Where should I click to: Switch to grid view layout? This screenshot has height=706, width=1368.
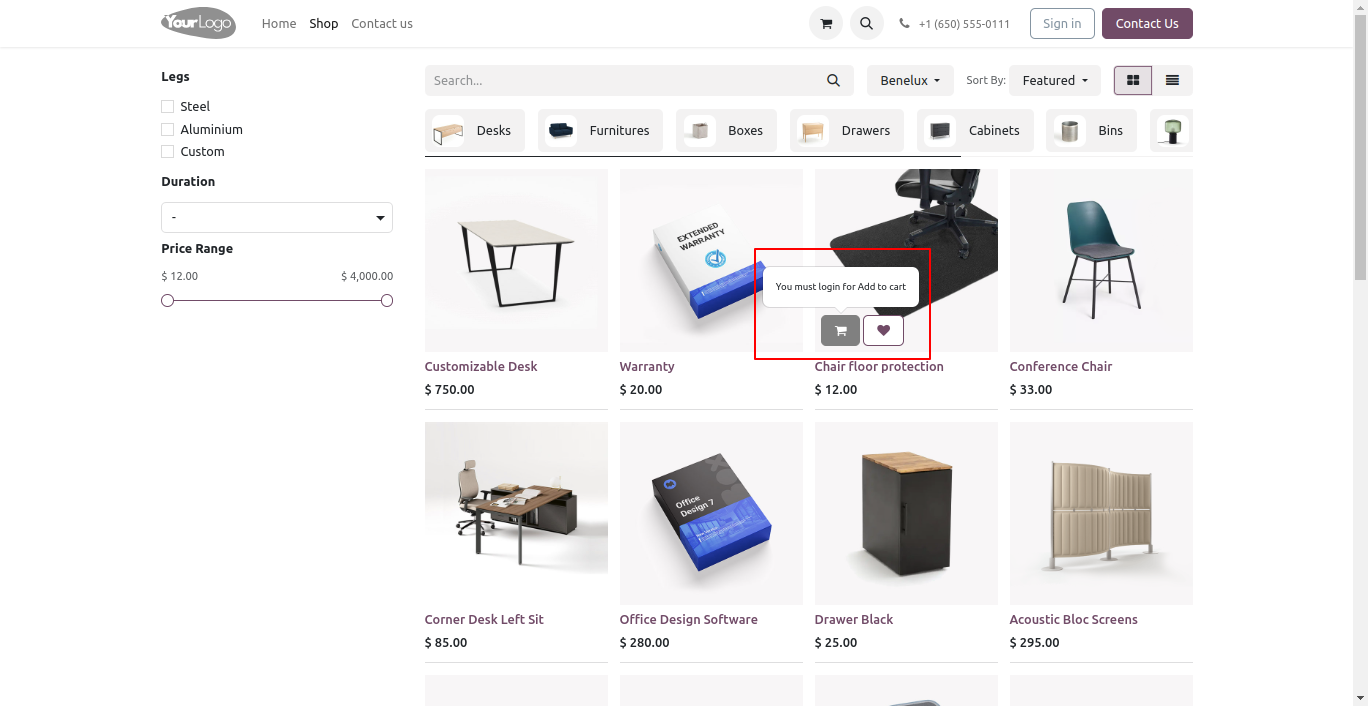tap(1133, 80)
